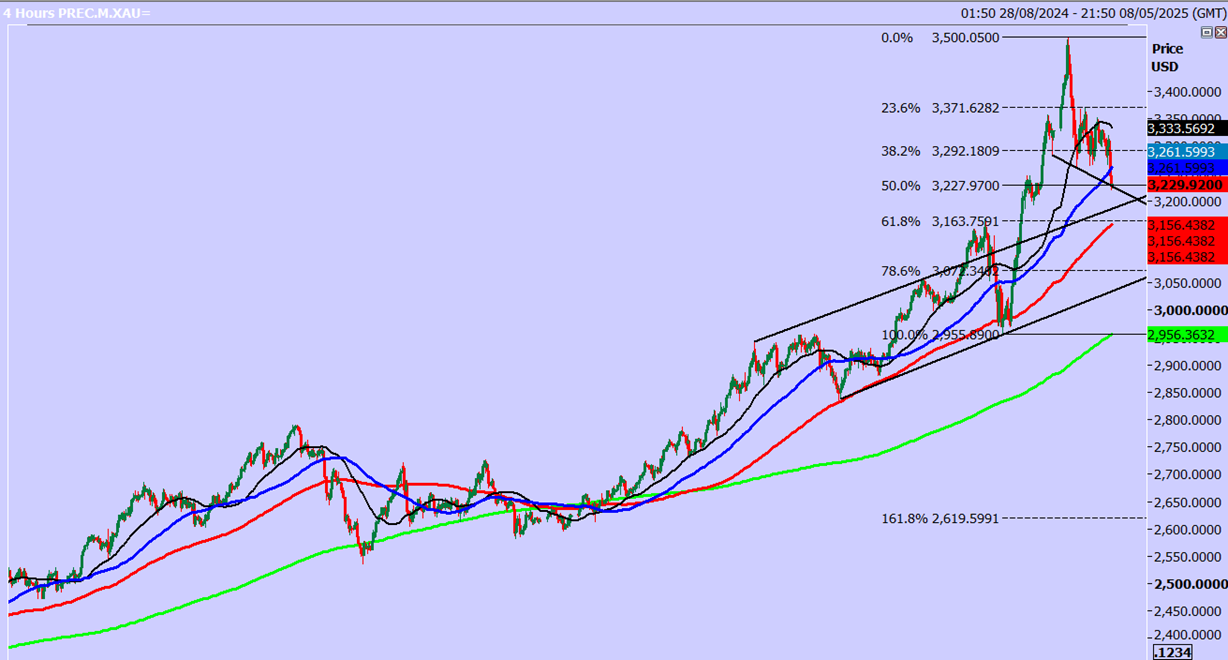Click the 2,500.0000 price axis label

[1188, 583]
